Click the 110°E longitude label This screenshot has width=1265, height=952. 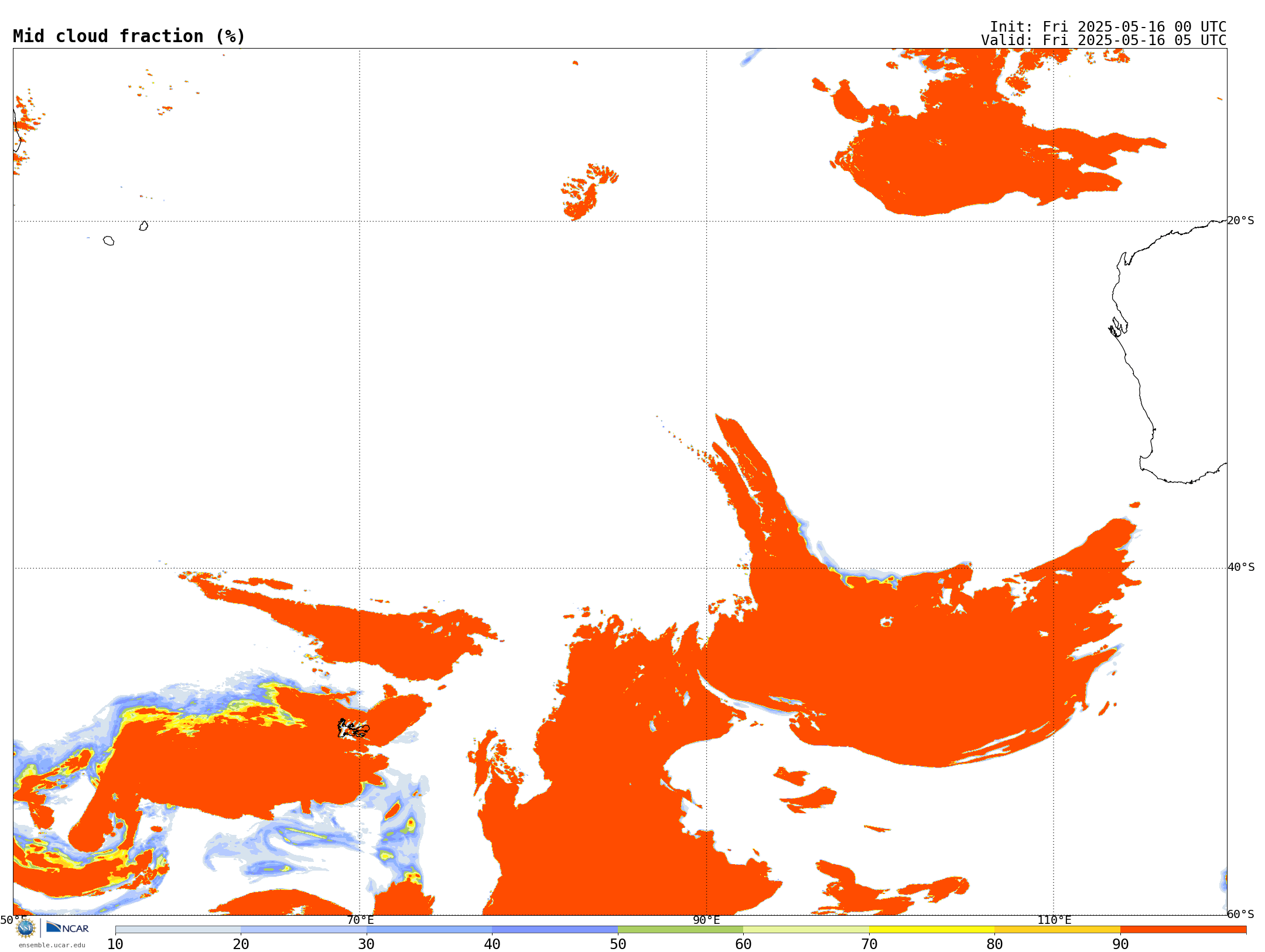1054,920
